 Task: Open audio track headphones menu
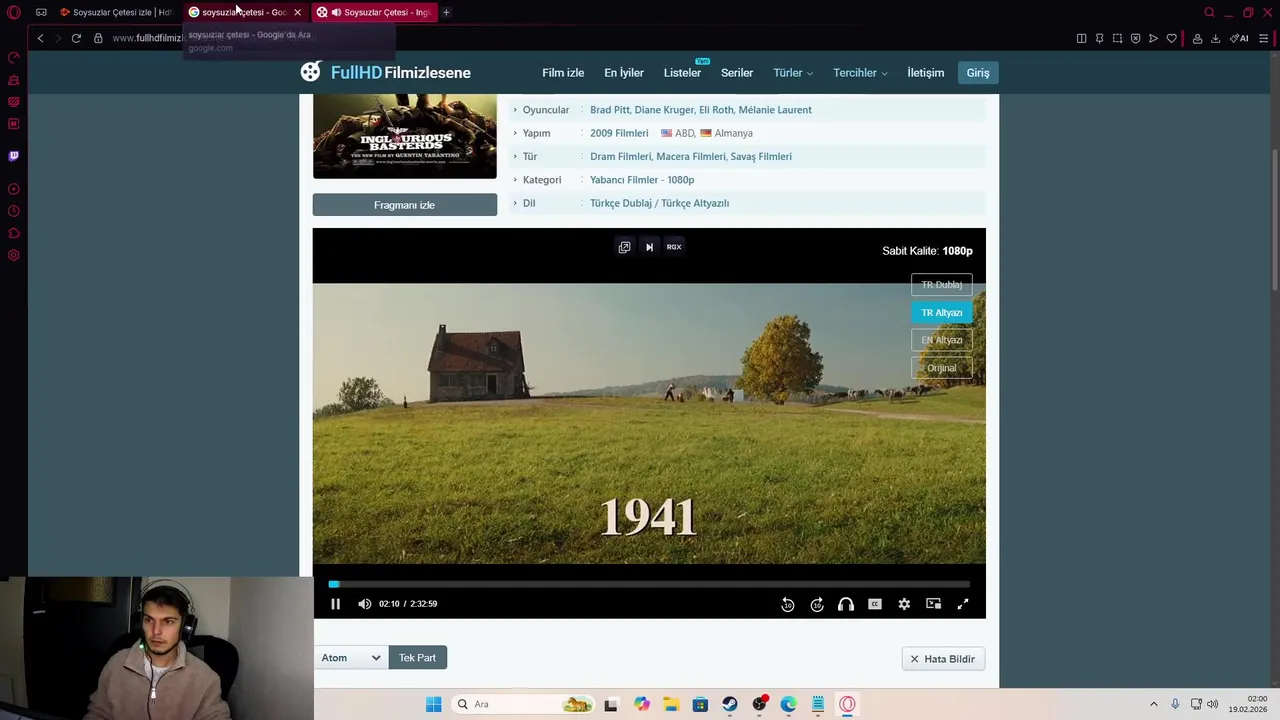click(x=846, y=604)
